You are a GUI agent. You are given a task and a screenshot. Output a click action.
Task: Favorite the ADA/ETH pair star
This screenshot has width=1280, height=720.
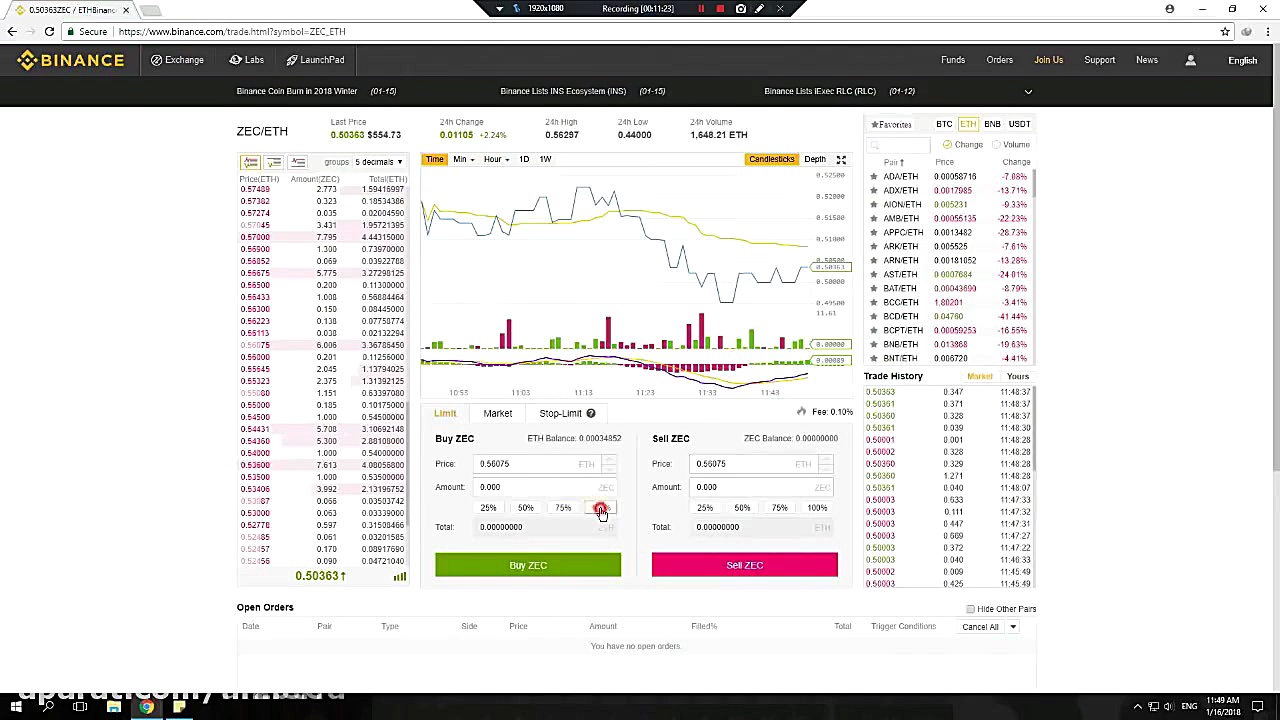tap(874, 176)
